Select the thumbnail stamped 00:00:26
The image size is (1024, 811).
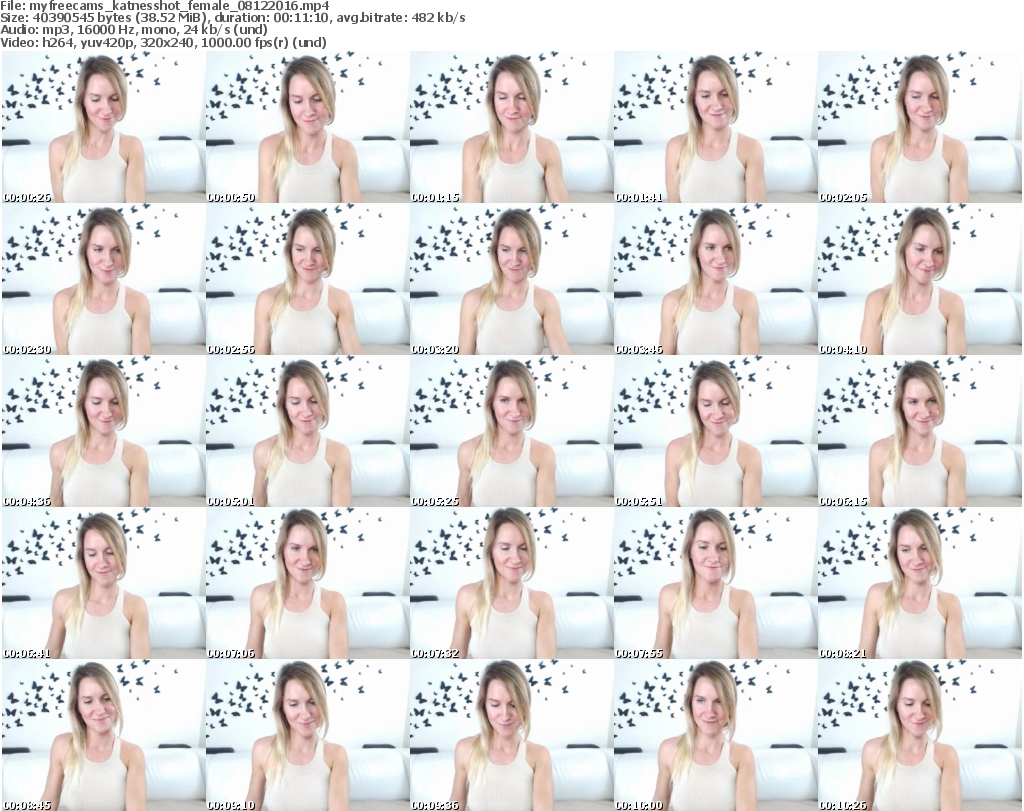[104, 127]
